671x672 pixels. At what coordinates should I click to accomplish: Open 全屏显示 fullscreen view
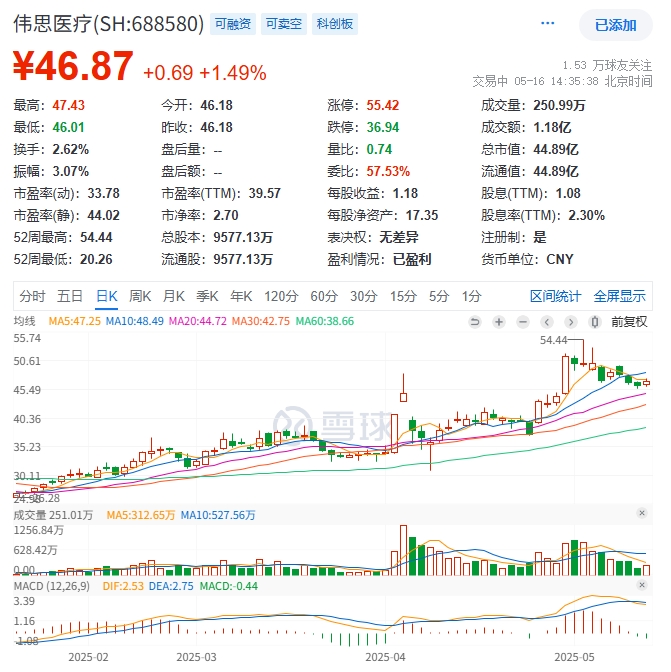[x=619, y=296]
